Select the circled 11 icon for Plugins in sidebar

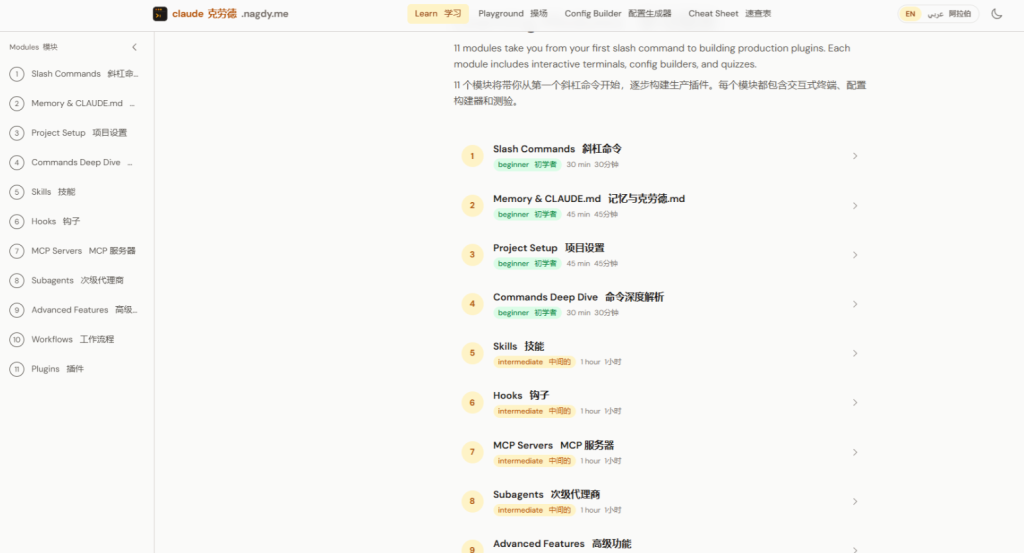(17, 369)
